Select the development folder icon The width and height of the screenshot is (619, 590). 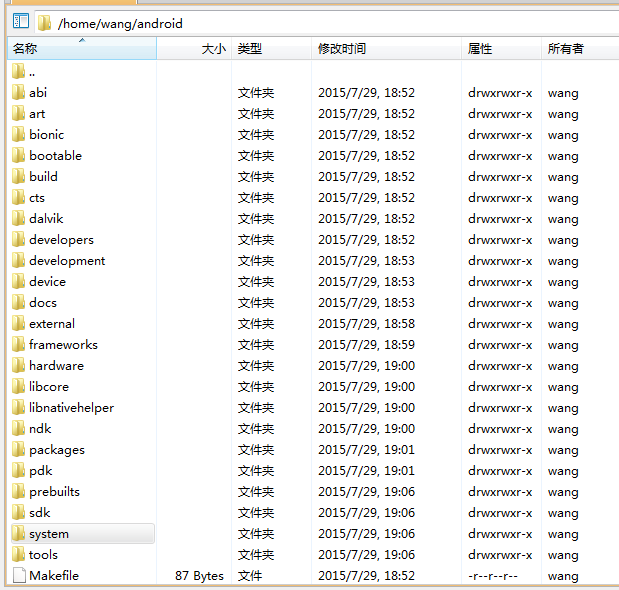(x=19, y=260)
